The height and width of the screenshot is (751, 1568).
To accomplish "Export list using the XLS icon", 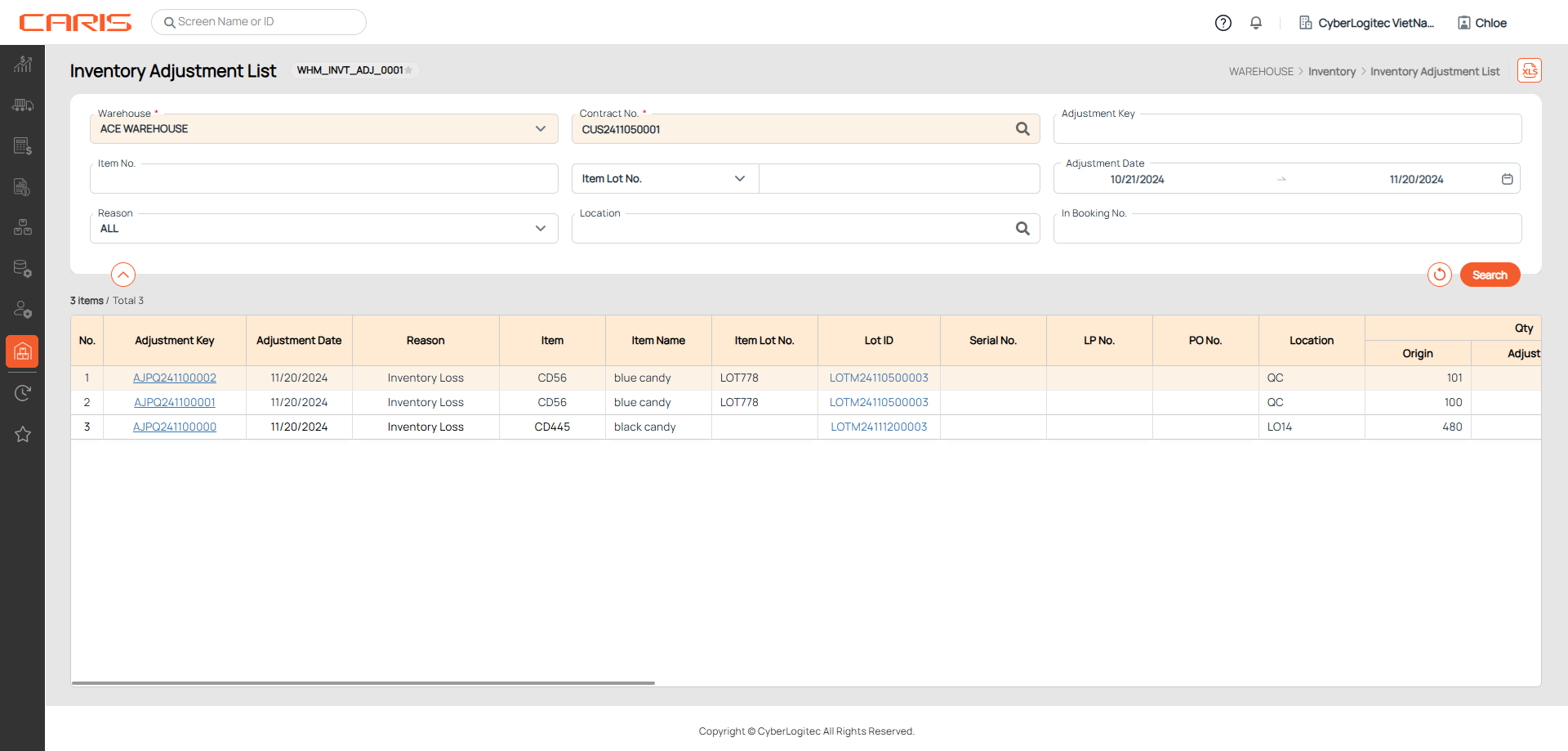I will point(1529,71).
